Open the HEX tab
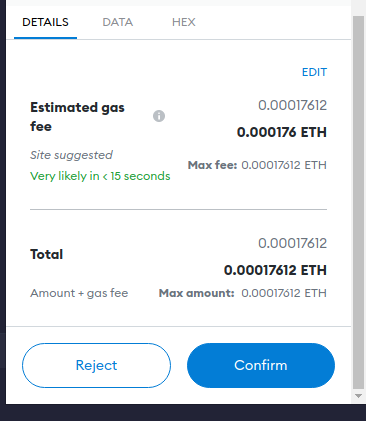The width and height of the screenshot is (366, 421). pyautogui.click(x=184, y=22)
